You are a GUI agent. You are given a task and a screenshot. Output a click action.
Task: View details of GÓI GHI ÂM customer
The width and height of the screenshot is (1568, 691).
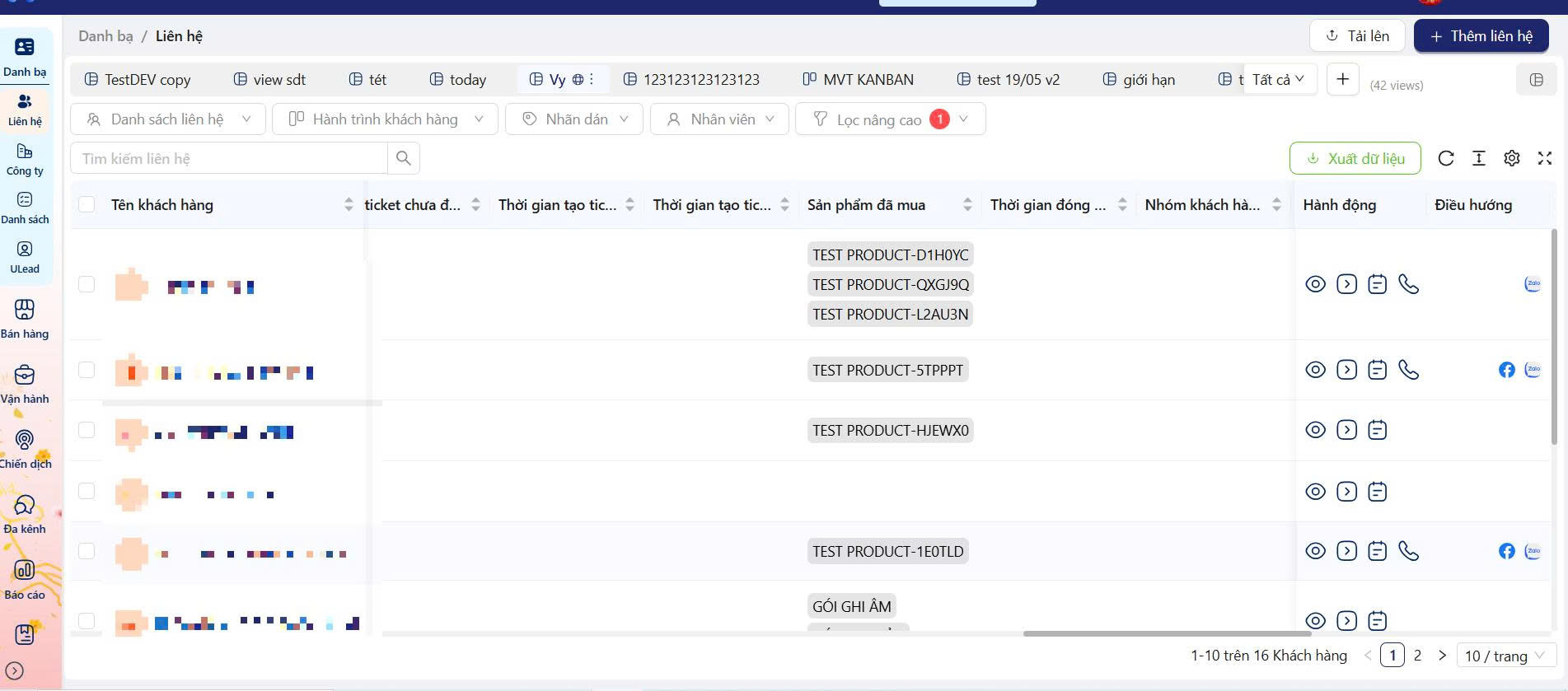(1316, 621)
